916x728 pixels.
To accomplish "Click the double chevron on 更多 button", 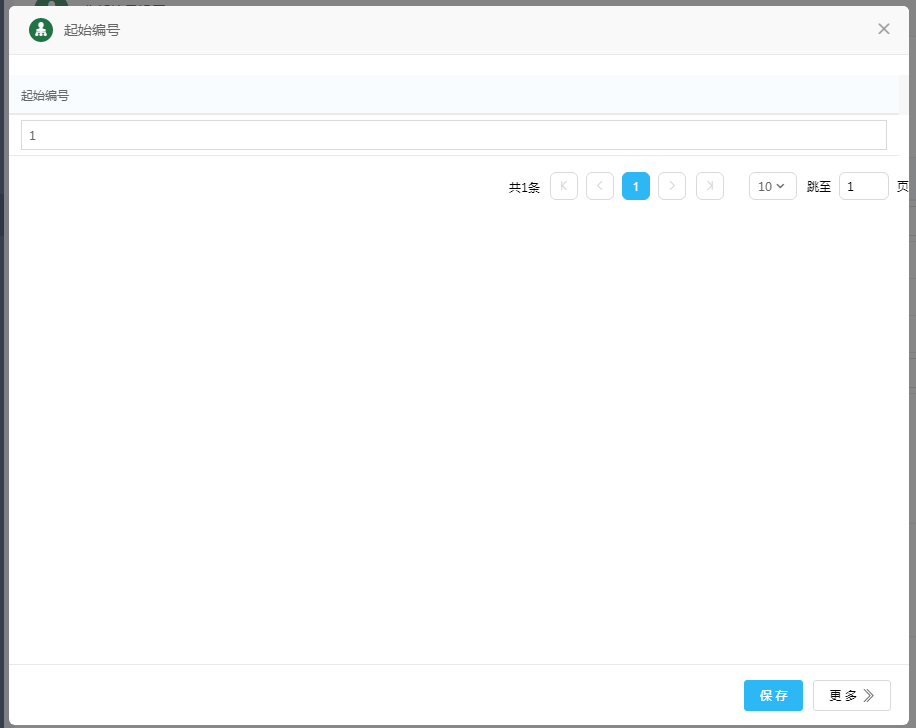I will pos(868,696).
